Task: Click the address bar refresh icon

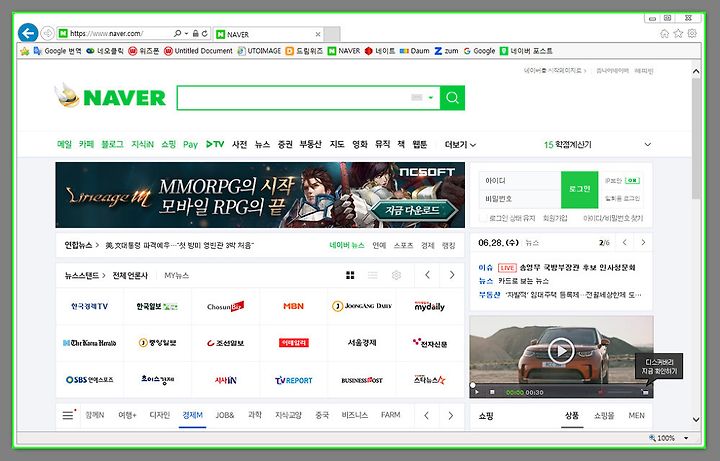Action: [x=204, y=34]
